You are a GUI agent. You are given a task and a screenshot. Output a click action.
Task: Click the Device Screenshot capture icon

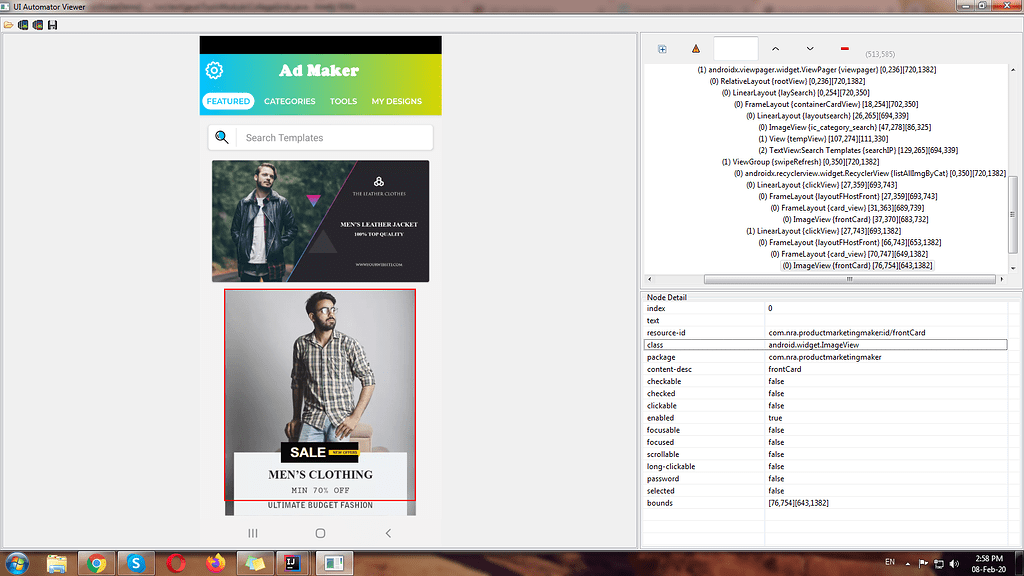click(22, 24)
